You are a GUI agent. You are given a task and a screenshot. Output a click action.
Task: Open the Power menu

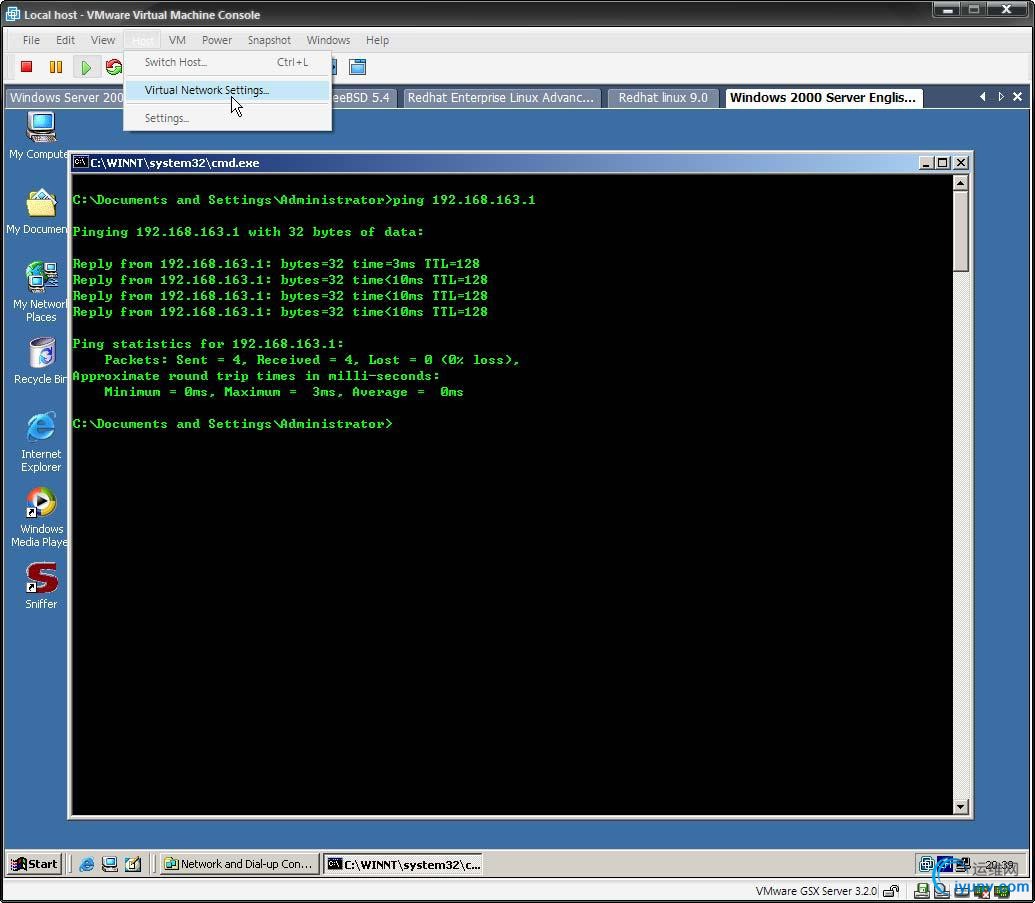[x=217, y=40]
